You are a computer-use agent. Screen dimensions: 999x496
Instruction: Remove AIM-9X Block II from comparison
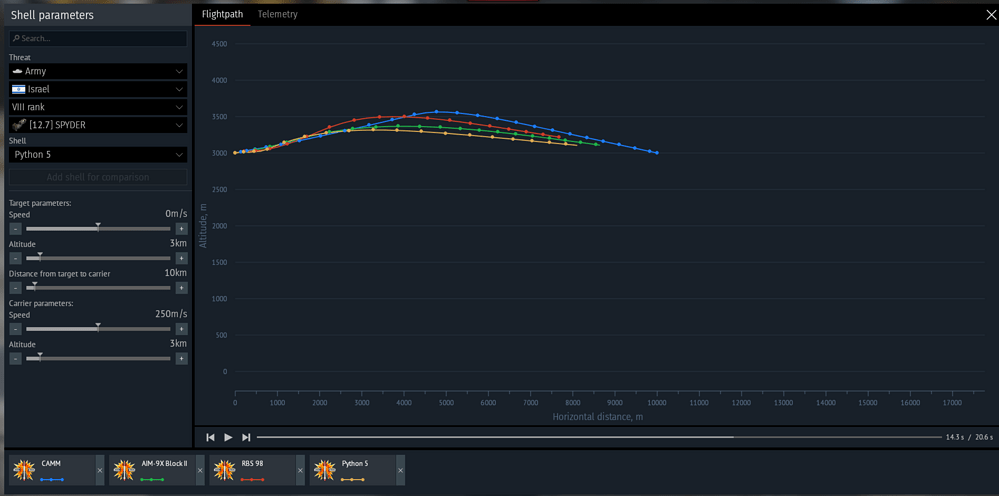pyautogui.click(x=200, y=471)
